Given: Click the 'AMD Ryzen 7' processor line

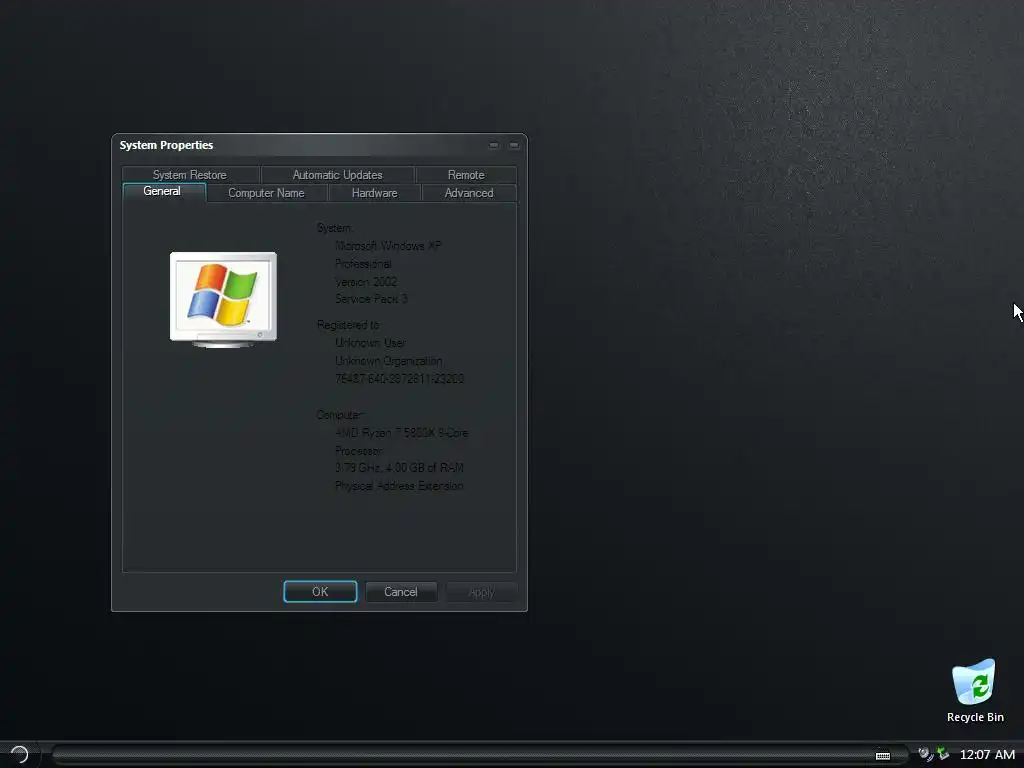Looking at the screenshot, I should 401,433.
